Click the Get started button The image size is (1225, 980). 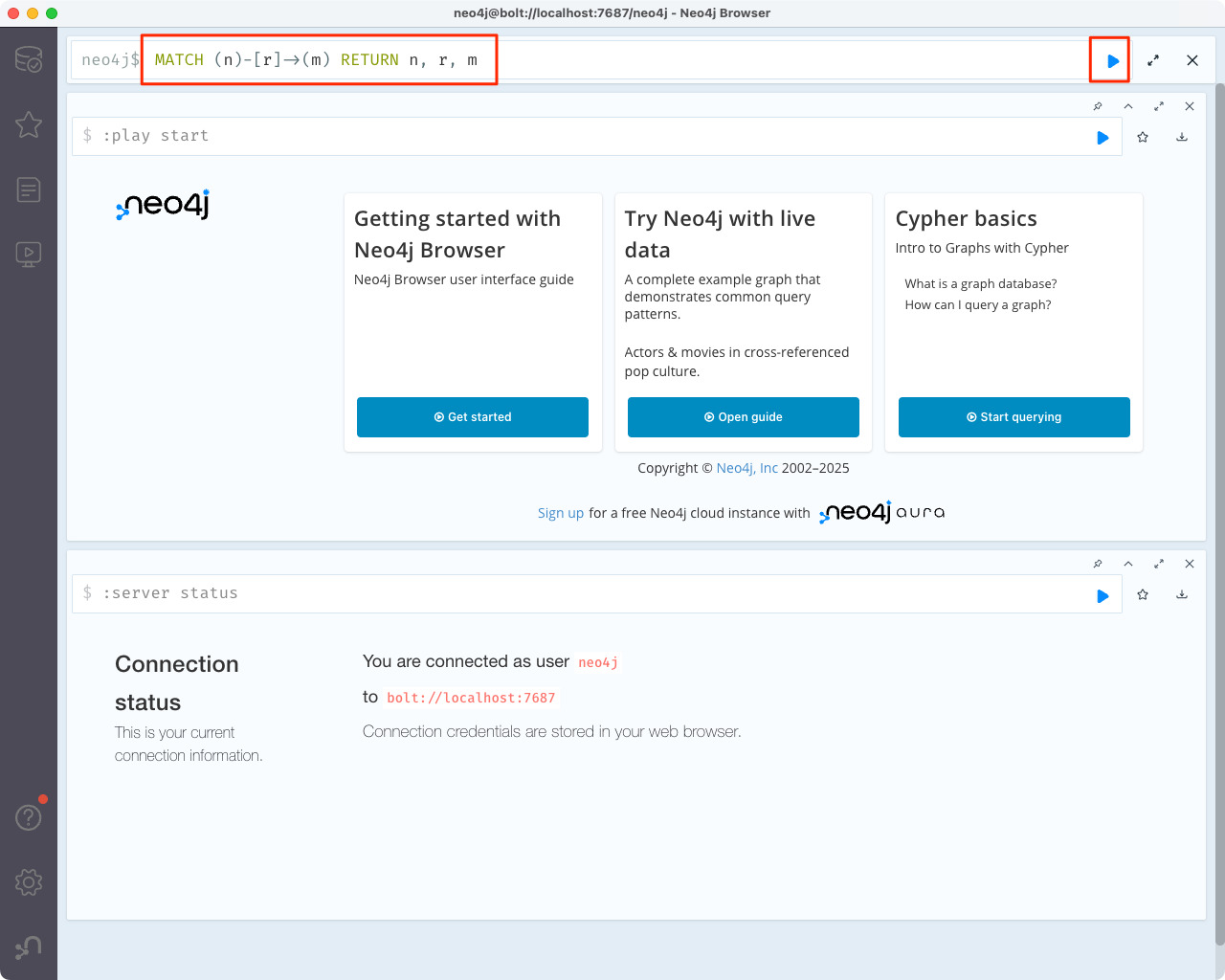[x=473, y=417]
